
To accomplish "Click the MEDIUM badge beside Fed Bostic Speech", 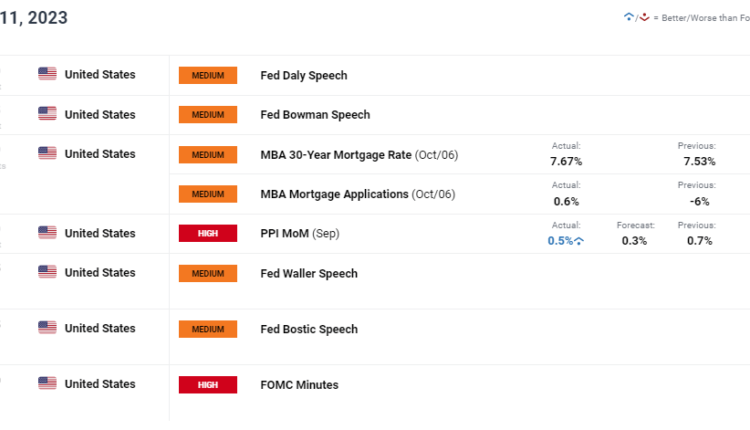I will click(x=208, y=329).
